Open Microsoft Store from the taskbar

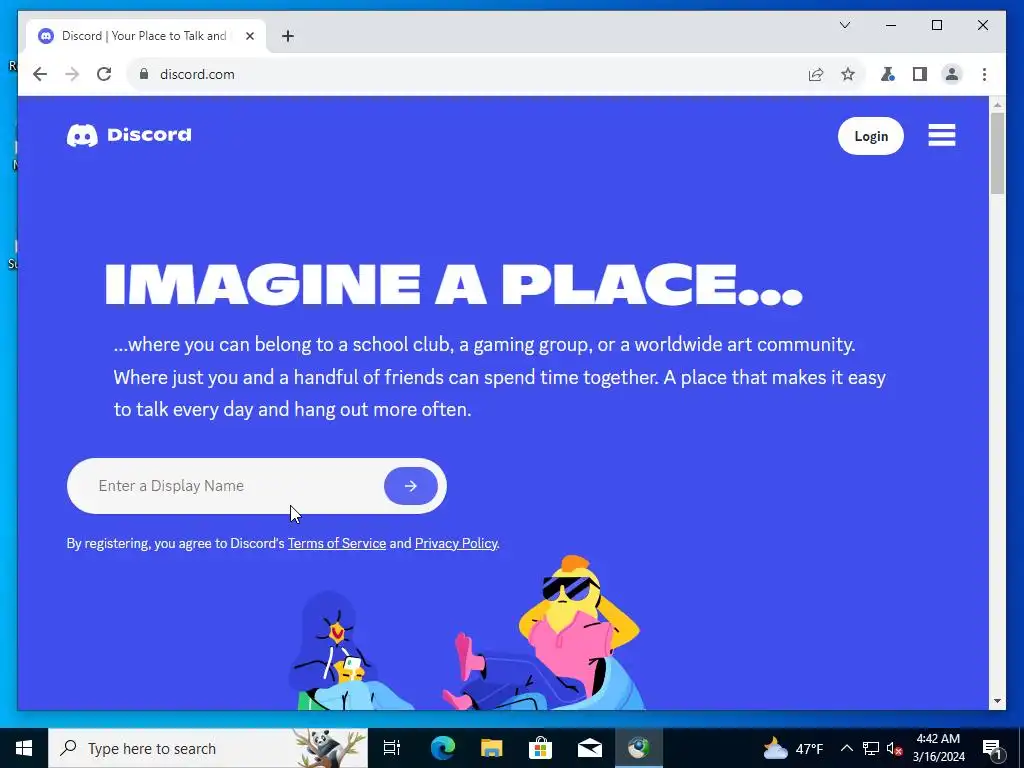(540, 748)
